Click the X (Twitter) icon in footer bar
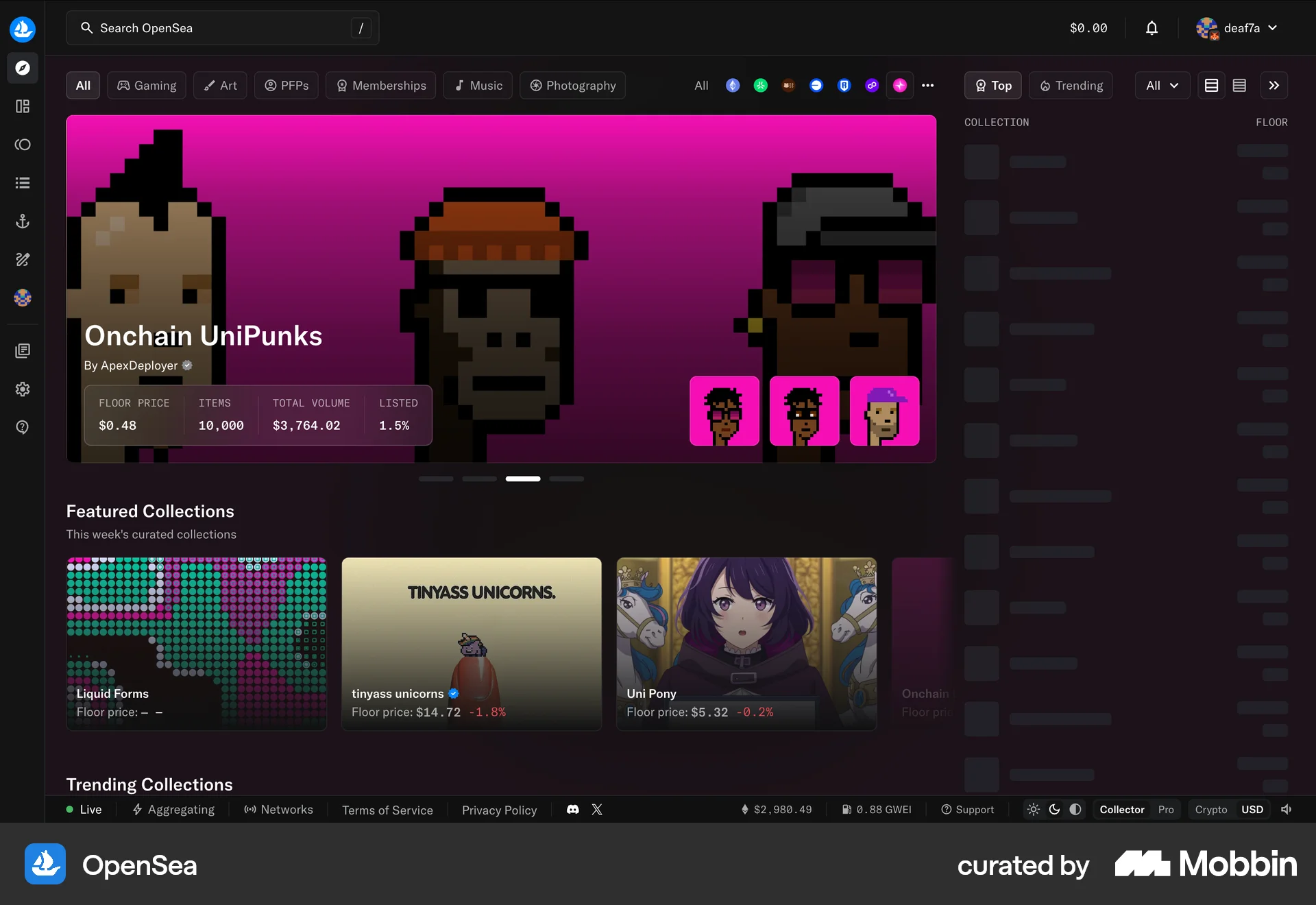The image size is (1316, 905). tap(596, 809)
